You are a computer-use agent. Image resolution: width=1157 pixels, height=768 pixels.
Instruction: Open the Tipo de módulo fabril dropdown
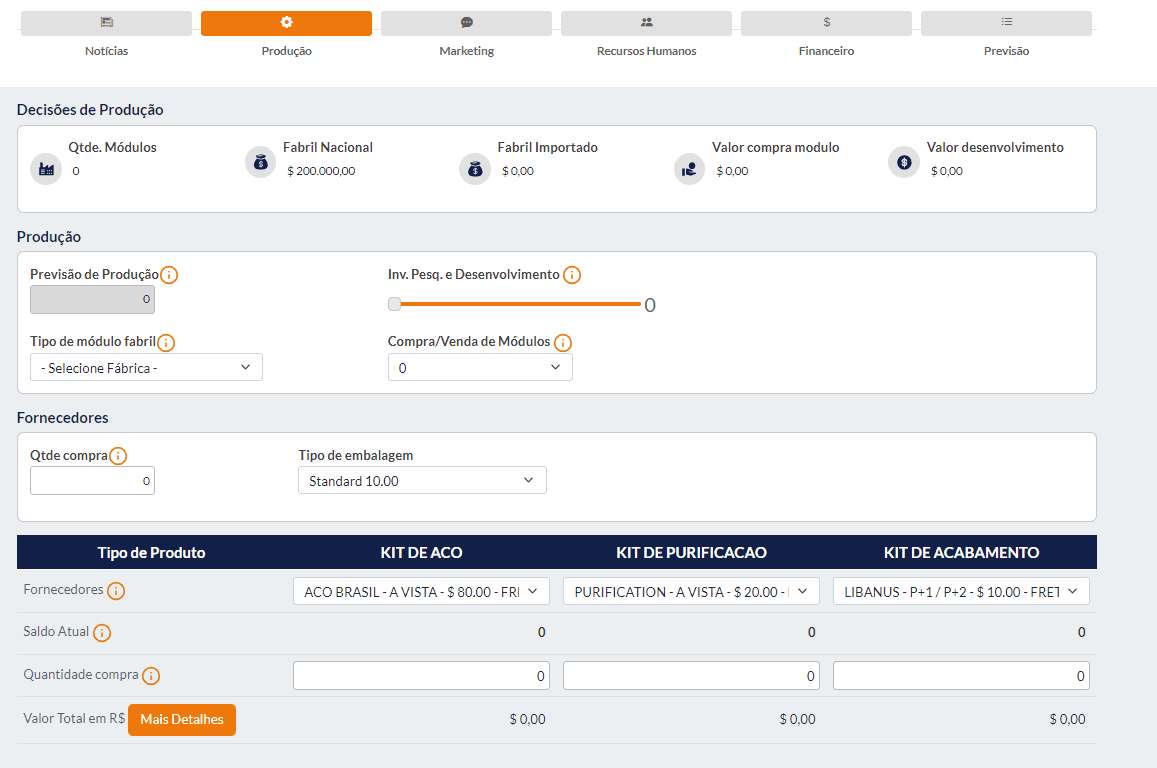[146, 368]
